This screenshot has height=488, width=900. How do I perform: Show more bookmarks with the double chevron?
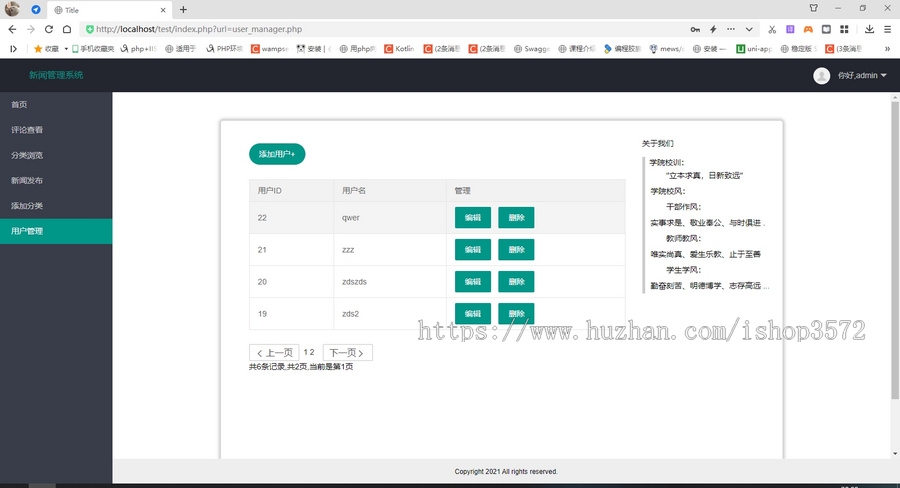coord(887,49)
